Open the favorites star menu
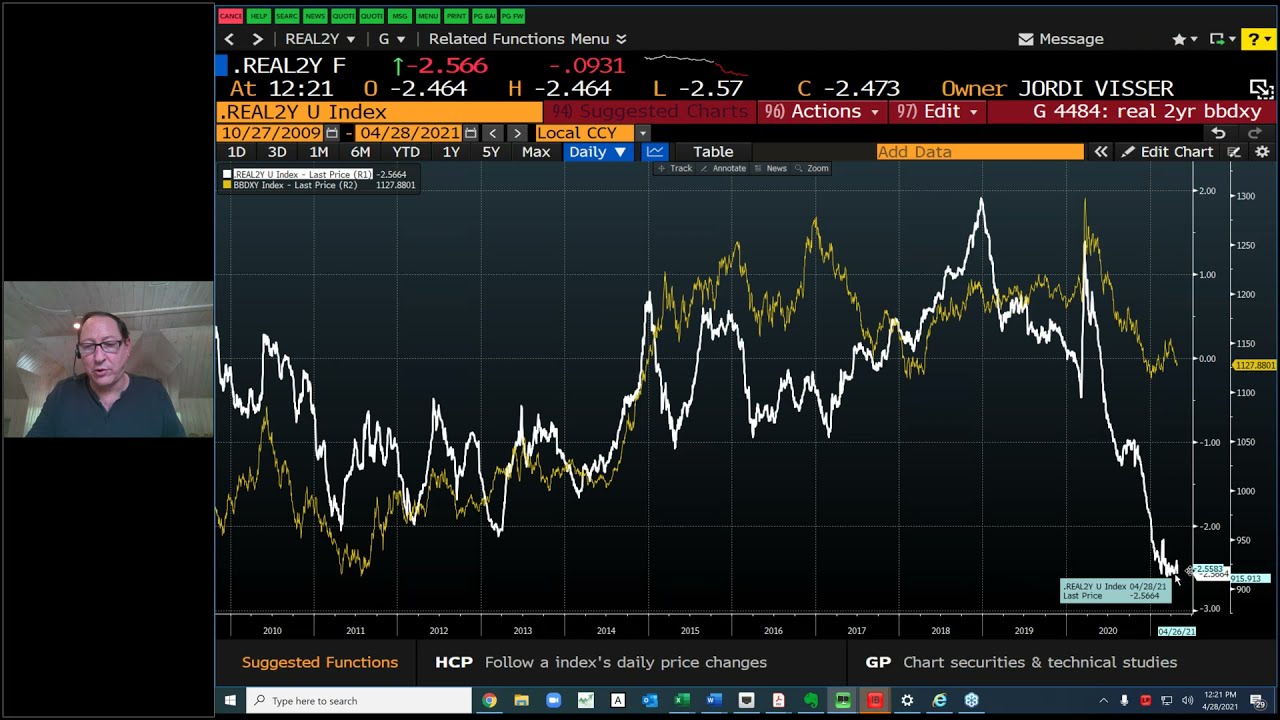This screenshot has width=1280, height=720. click(x=1185, y=39)
